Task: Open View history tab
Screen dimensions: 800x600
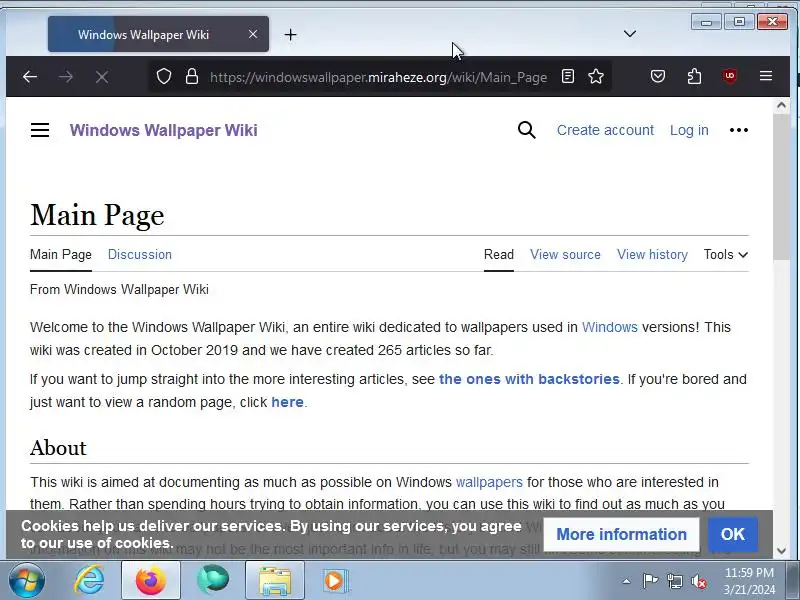Action: click(653, 255)
